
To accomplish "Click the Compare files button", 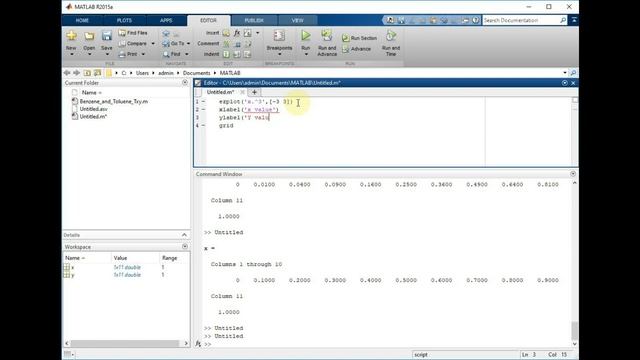I will [133, 43].
